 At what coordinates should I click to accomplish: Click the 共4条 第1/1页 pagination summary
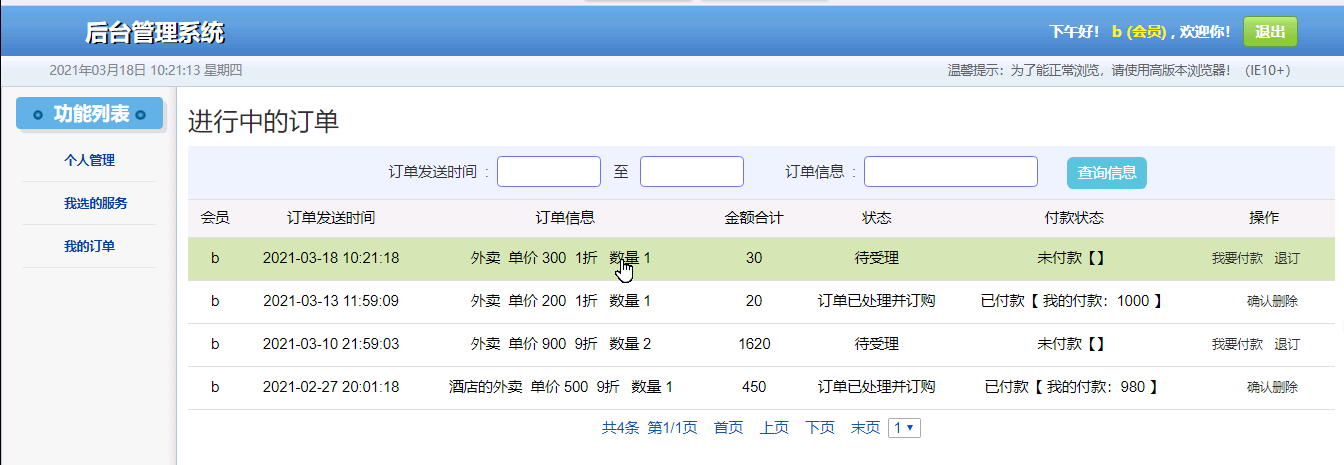coord(650,427)
